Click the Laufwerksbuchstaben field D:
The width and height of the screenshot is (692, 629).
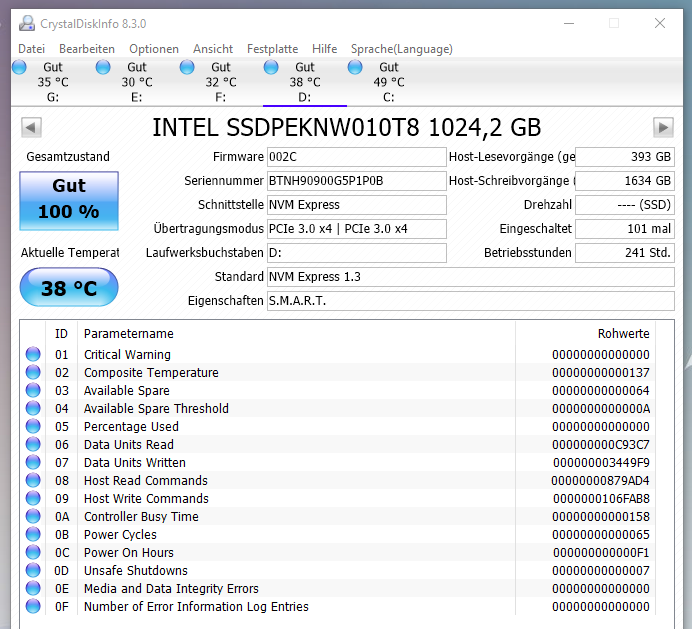tap(357, 253)
